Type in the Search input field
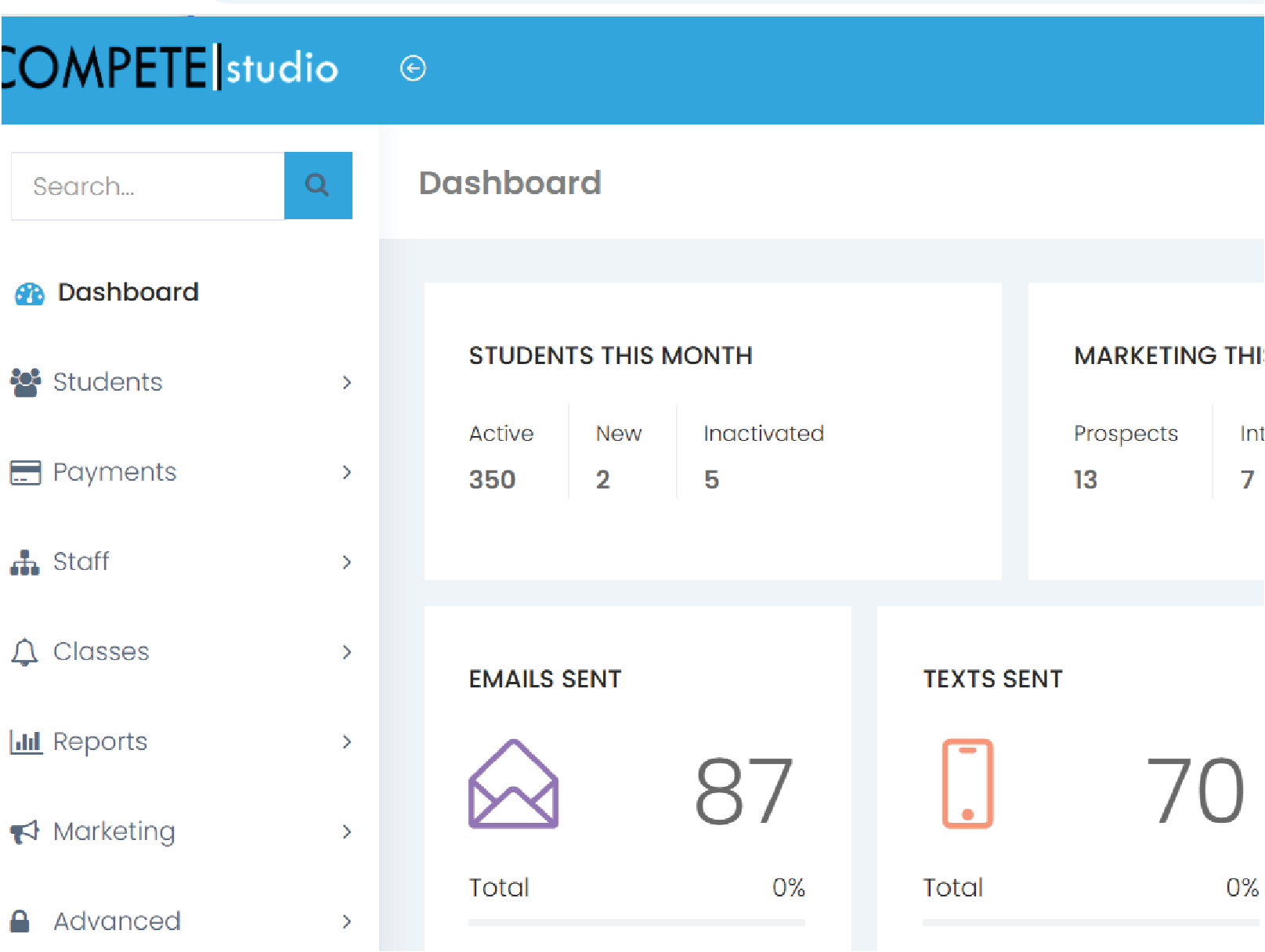This screenshot has width=1265, height=952. click(x=147, y=186)
